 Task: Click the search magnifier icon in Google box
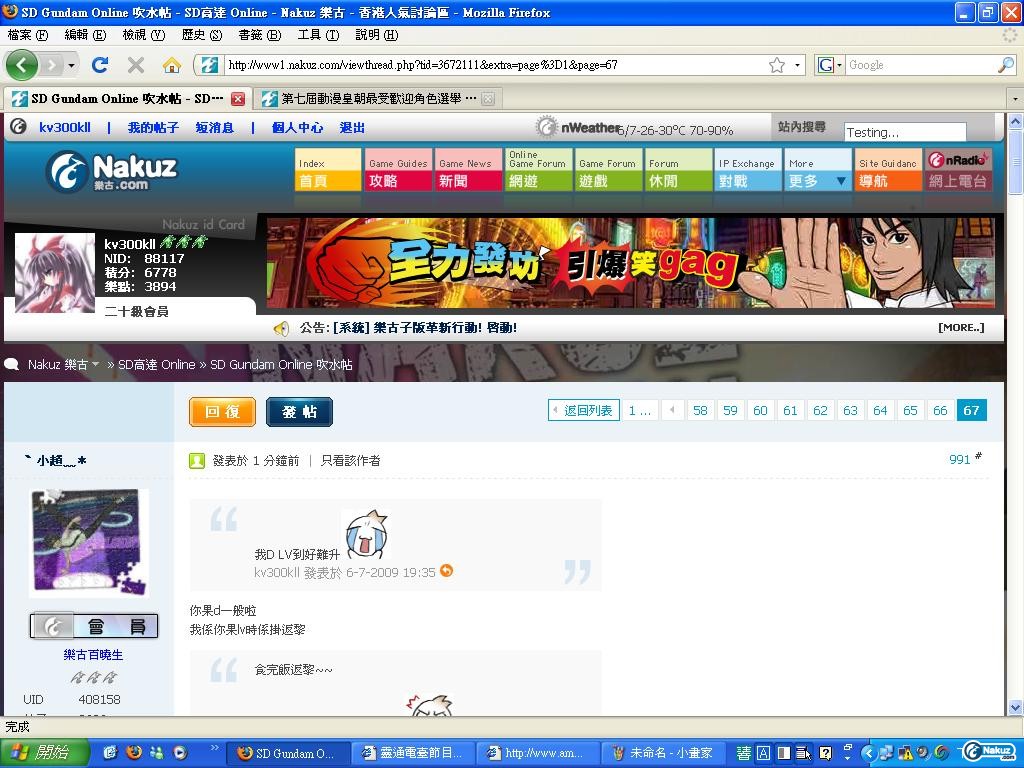pos(1006,65)
